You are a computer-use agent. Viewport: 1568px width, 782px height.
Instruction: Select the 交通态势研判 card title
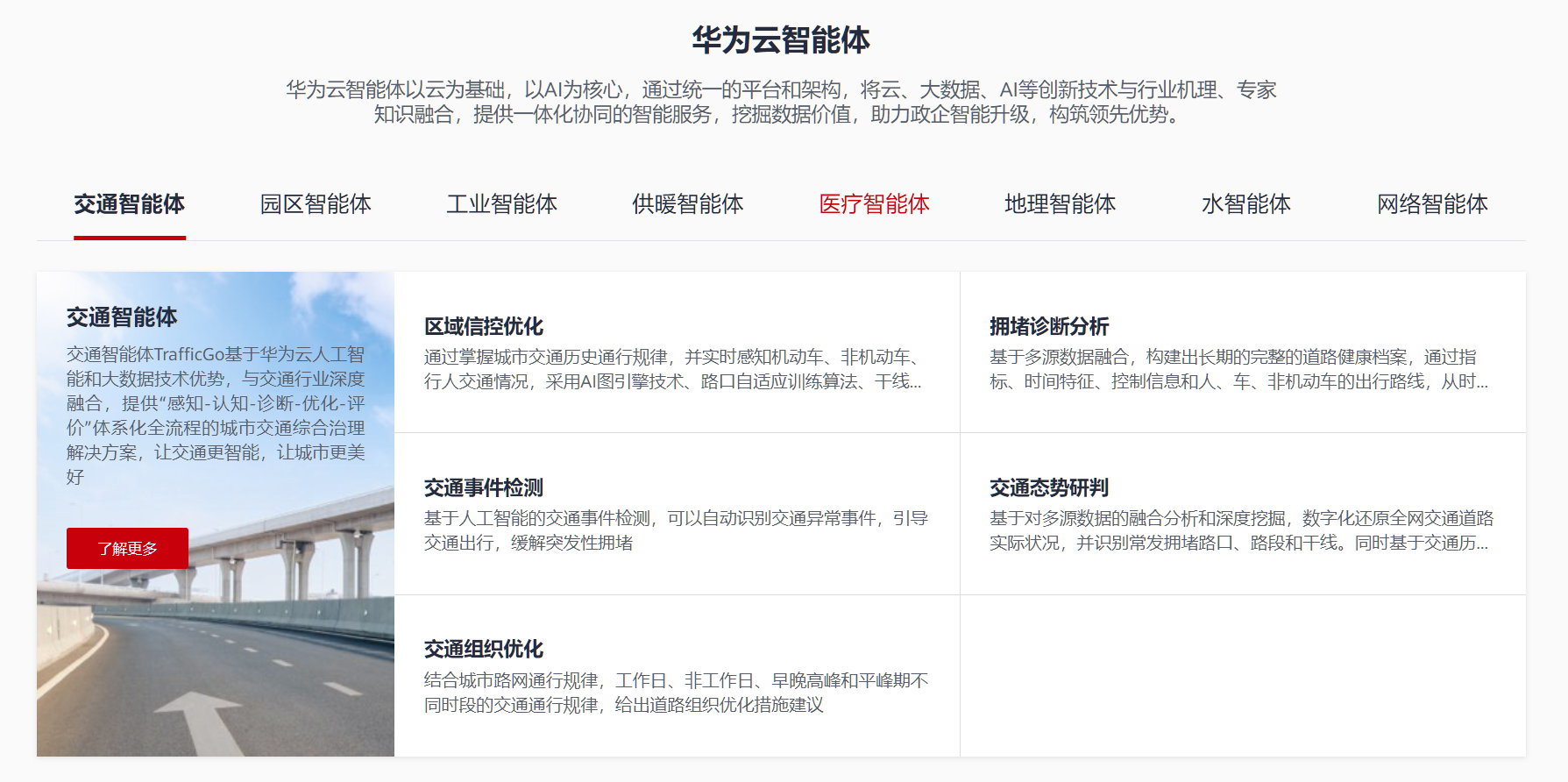click(x=1049, y=488)
